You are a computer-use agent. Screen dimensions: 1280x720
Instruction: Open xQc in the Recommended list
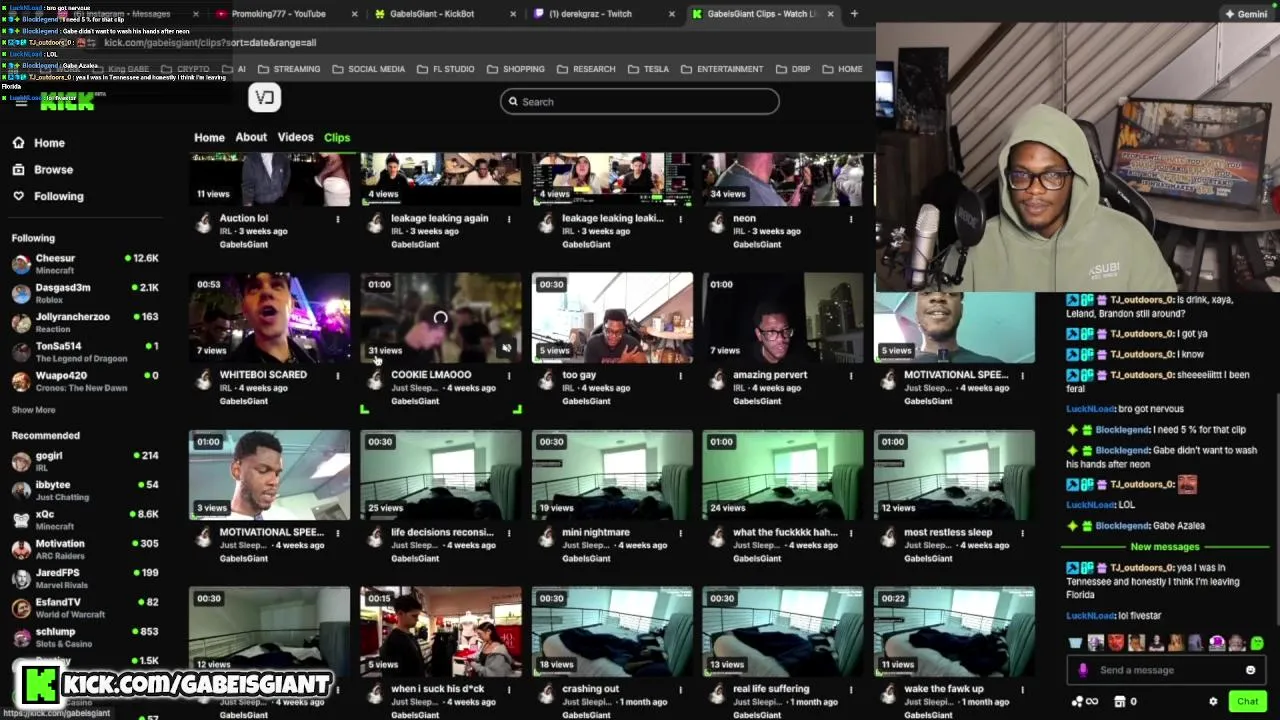pos(85,520)
